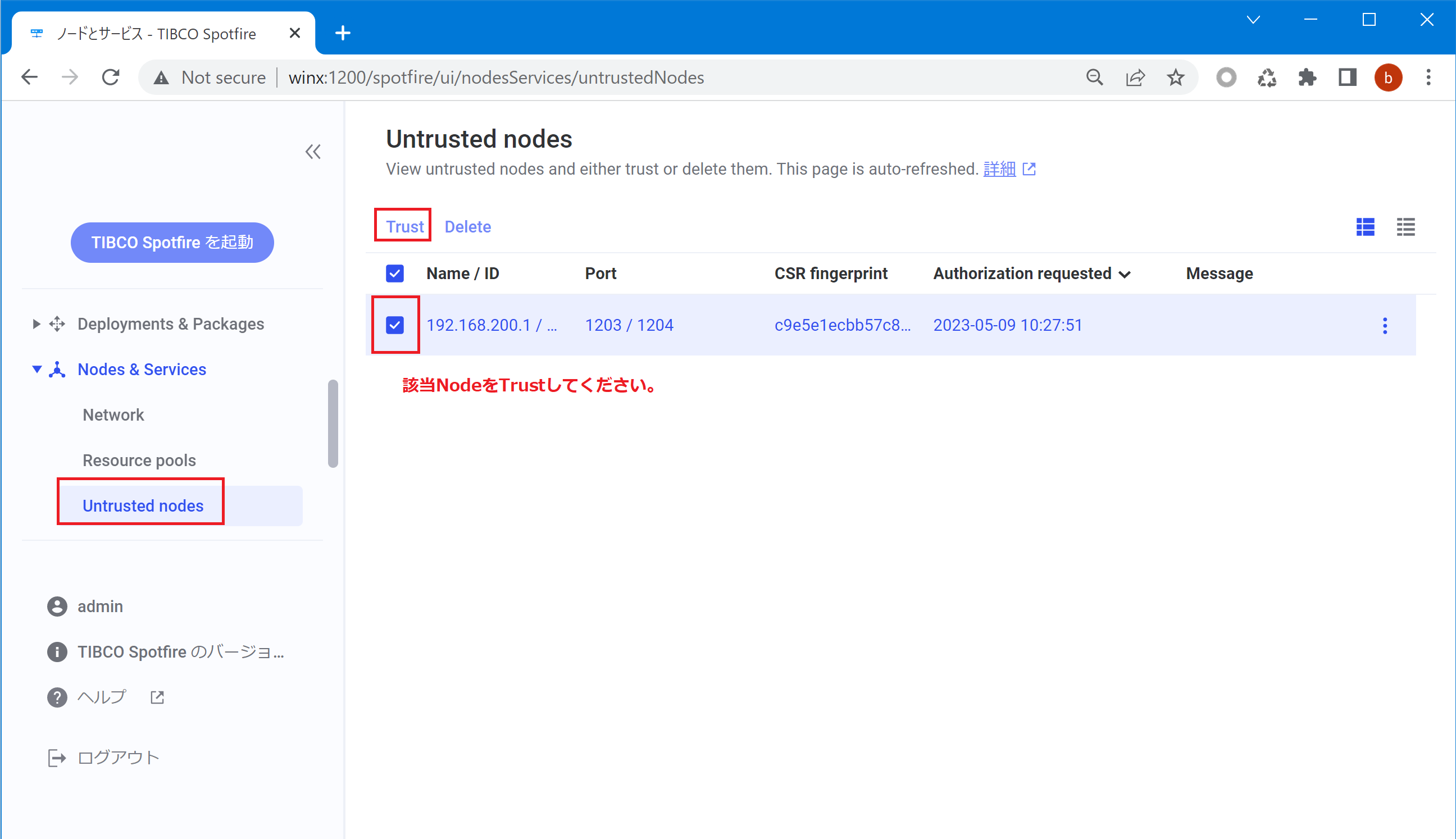Click node name 192.168.200.1 cell
Image resolution: width=1456 pixels, height=839 pixels.
491,325
